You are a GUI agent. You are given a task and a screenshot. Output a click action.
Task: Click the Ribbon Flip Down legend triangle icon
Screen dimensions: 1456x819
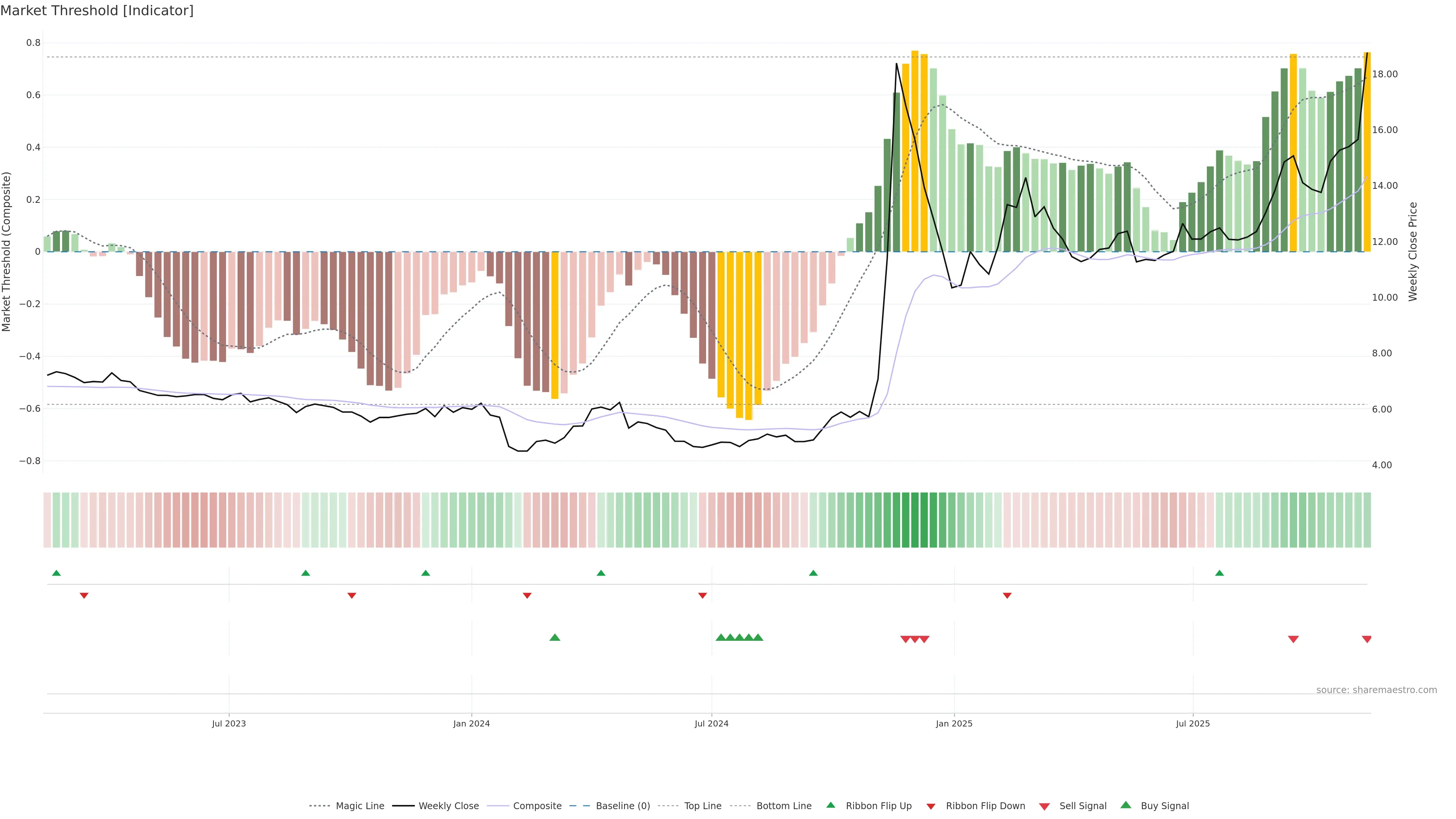(931, 806)
